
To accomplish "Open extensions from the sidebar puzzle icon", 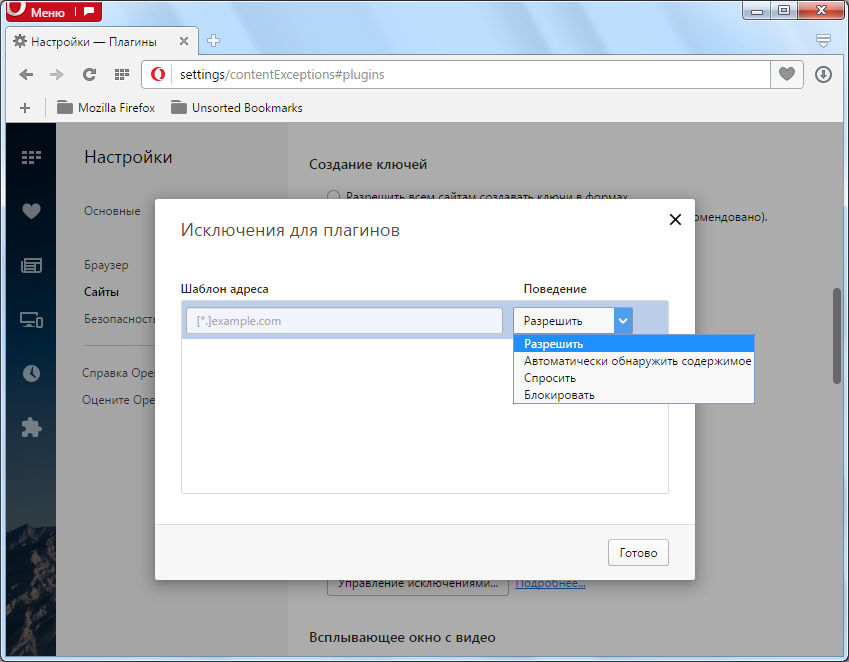I will 31,428.
